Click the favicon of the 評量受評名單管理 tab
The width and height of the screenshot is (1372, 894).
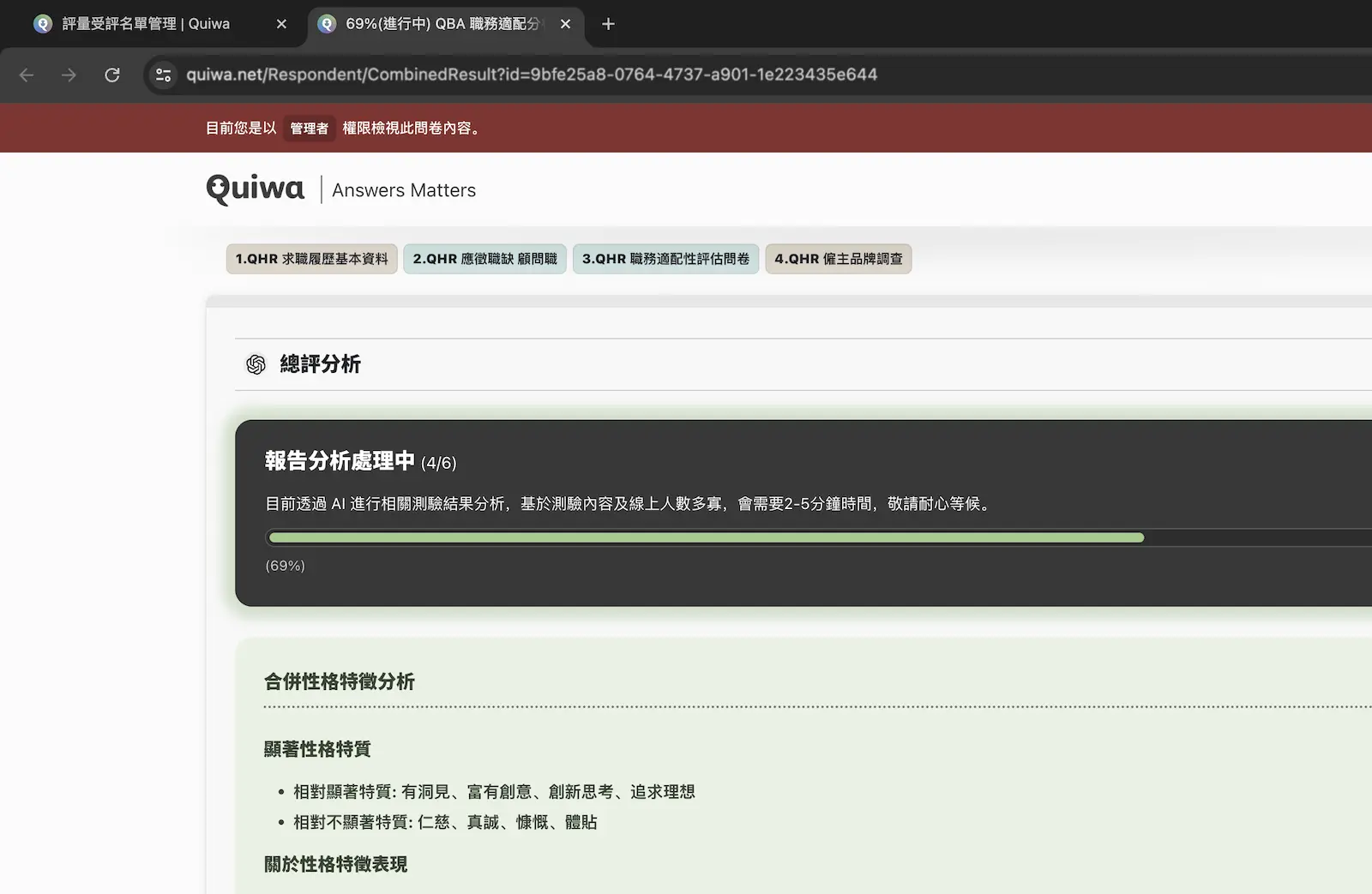coord(43,24)
